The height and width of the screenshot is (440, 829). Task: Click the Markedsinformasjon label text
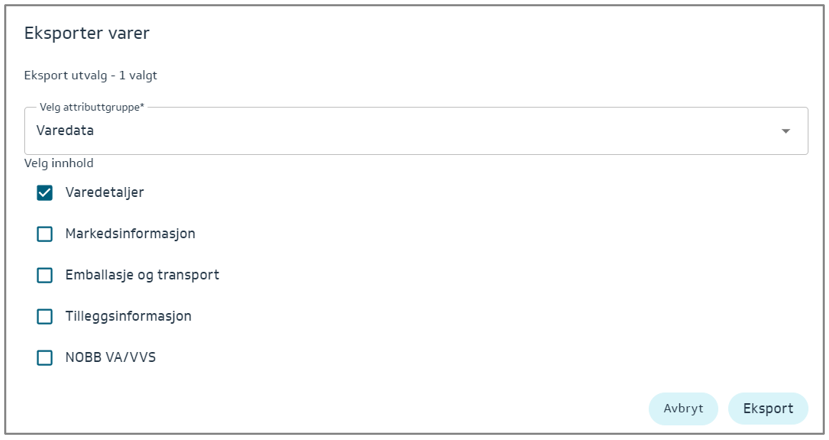[x=130, y=234]
